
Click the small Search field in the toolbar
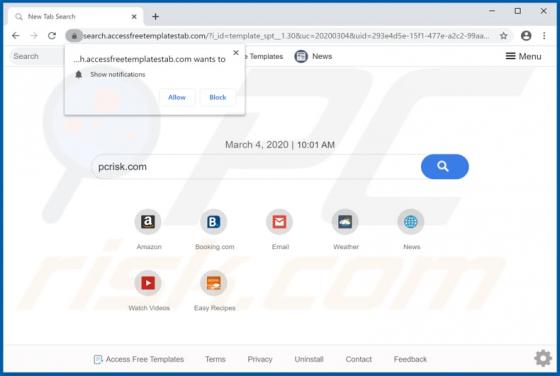38,56
